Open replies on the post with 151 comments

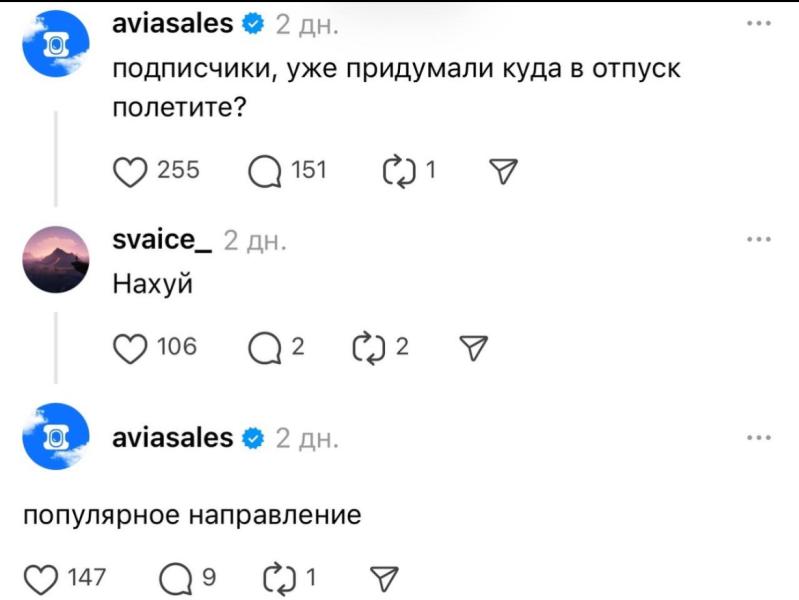point(264,172)
